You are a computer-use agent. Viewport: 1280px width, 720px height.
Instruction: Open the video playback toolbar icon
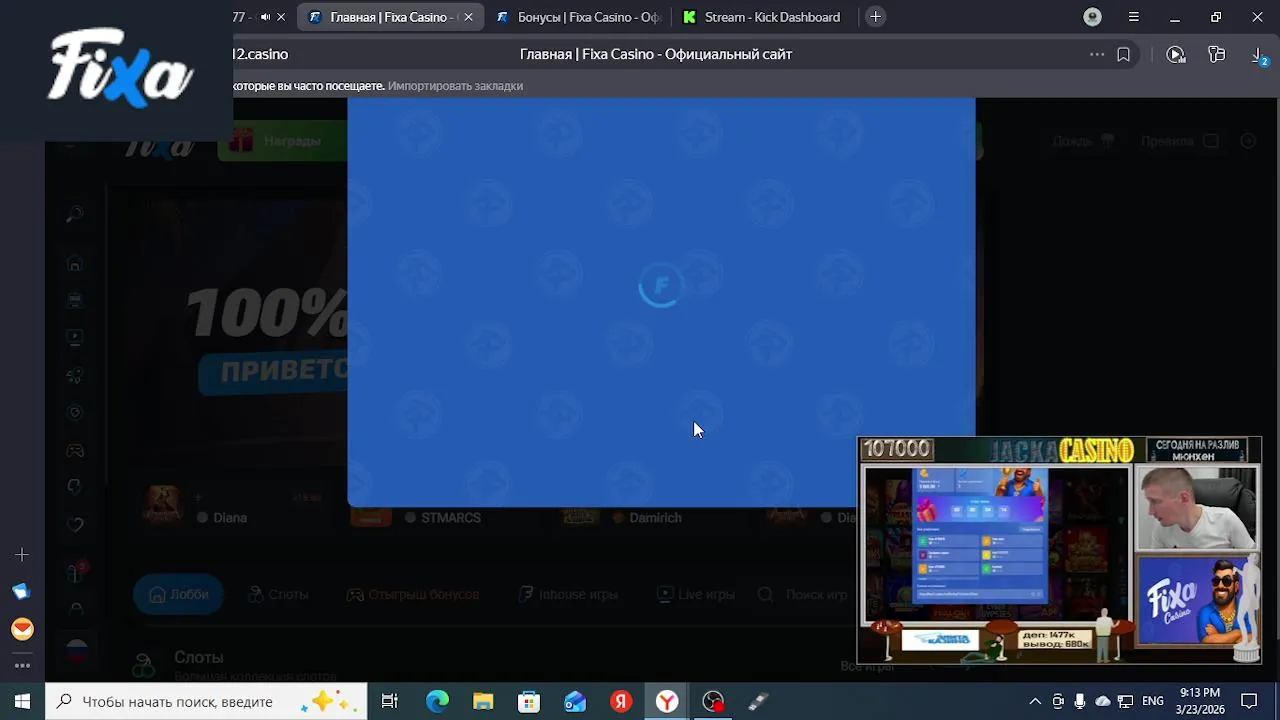pos(1176,54)
